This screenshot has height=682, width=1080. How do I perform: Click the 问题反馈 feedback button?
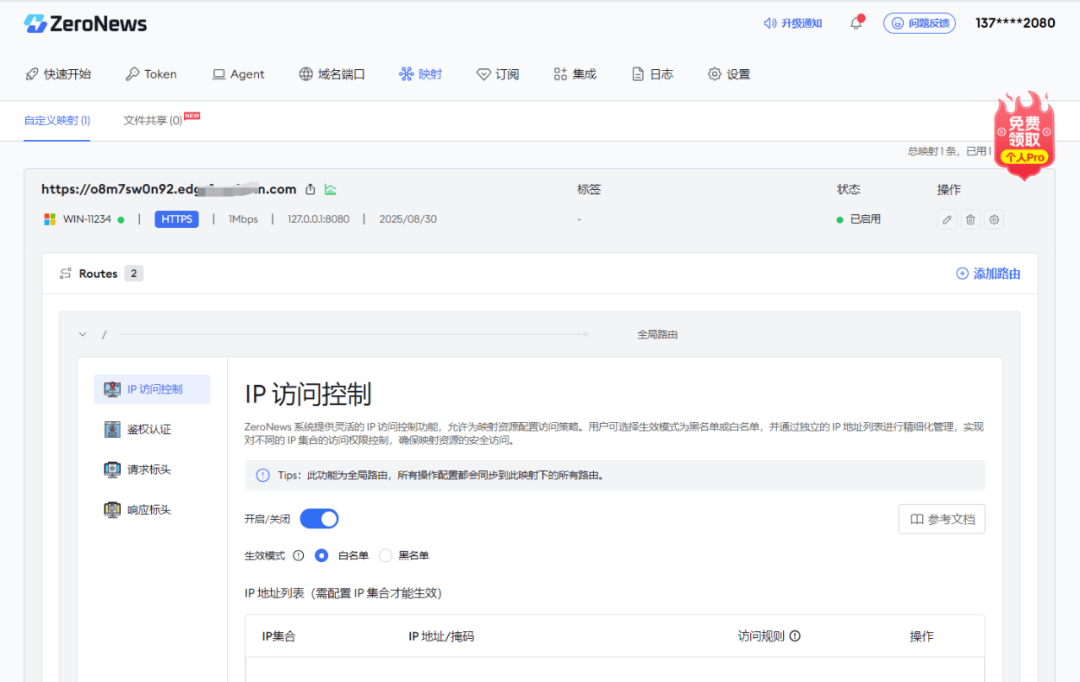pyautogui.click(x=918, y=23)
